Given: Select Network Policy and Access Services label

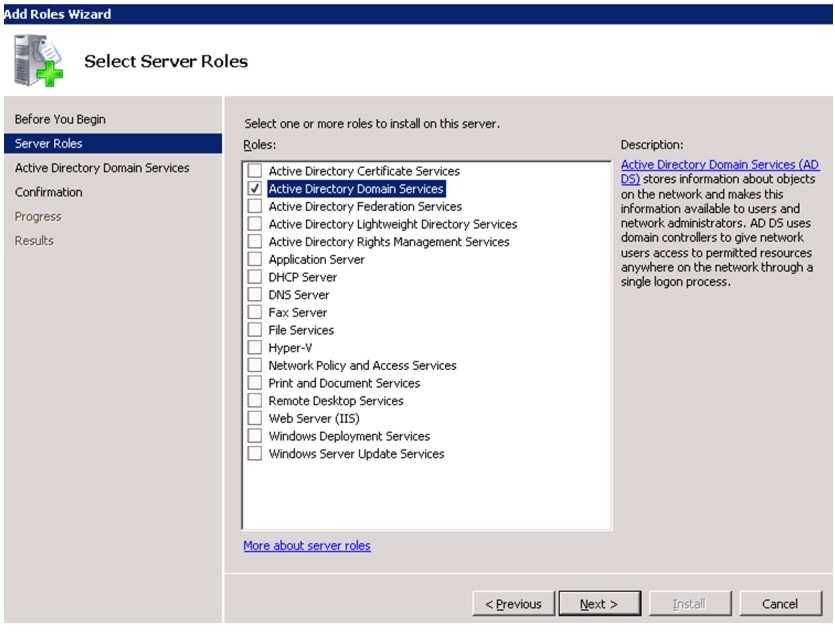Looking at the screenshot, I should [362, 365].
